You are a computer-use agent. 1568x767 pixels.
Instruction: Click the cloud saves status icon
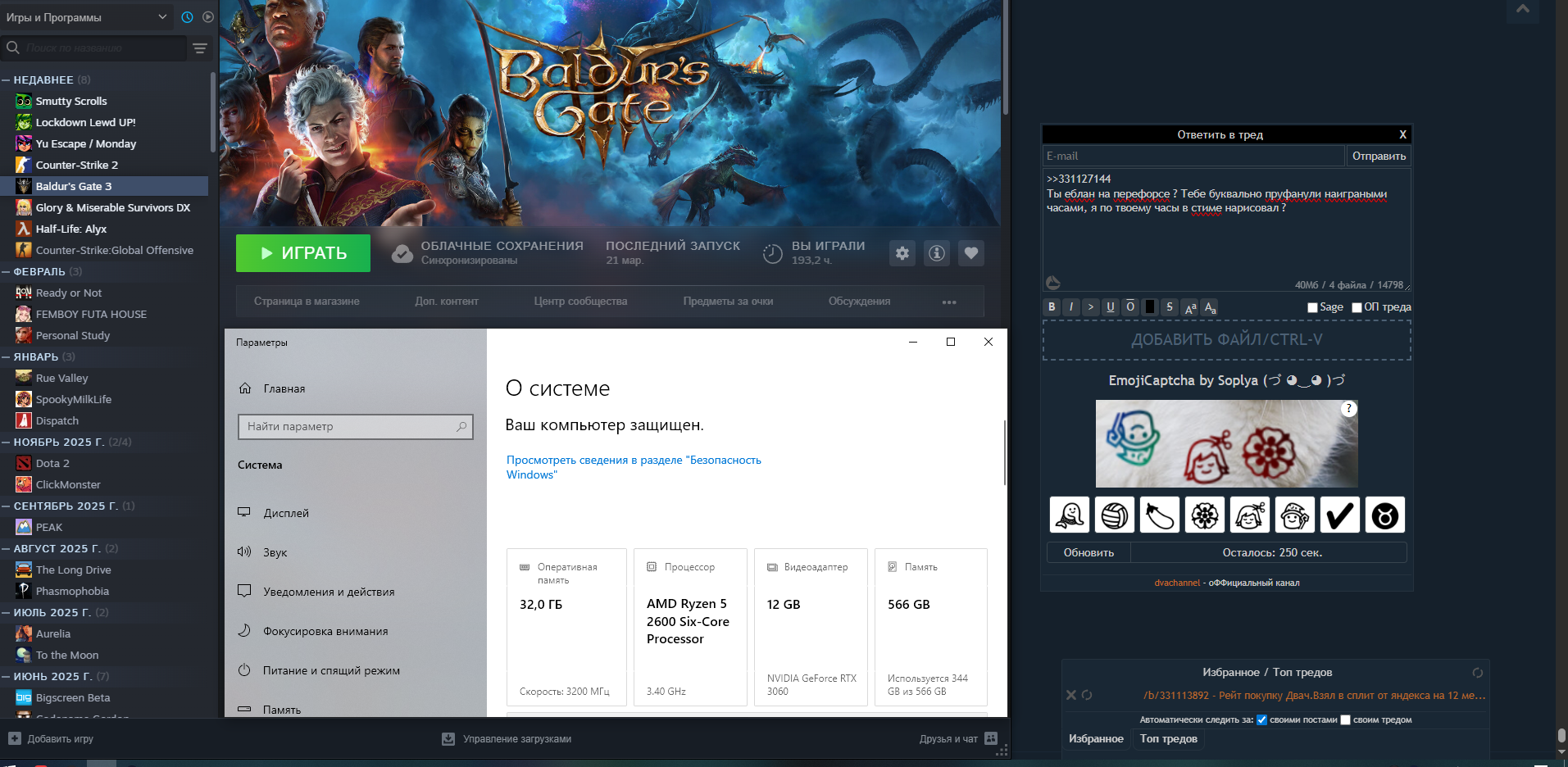pyautogui.click(x=402, y=253)
